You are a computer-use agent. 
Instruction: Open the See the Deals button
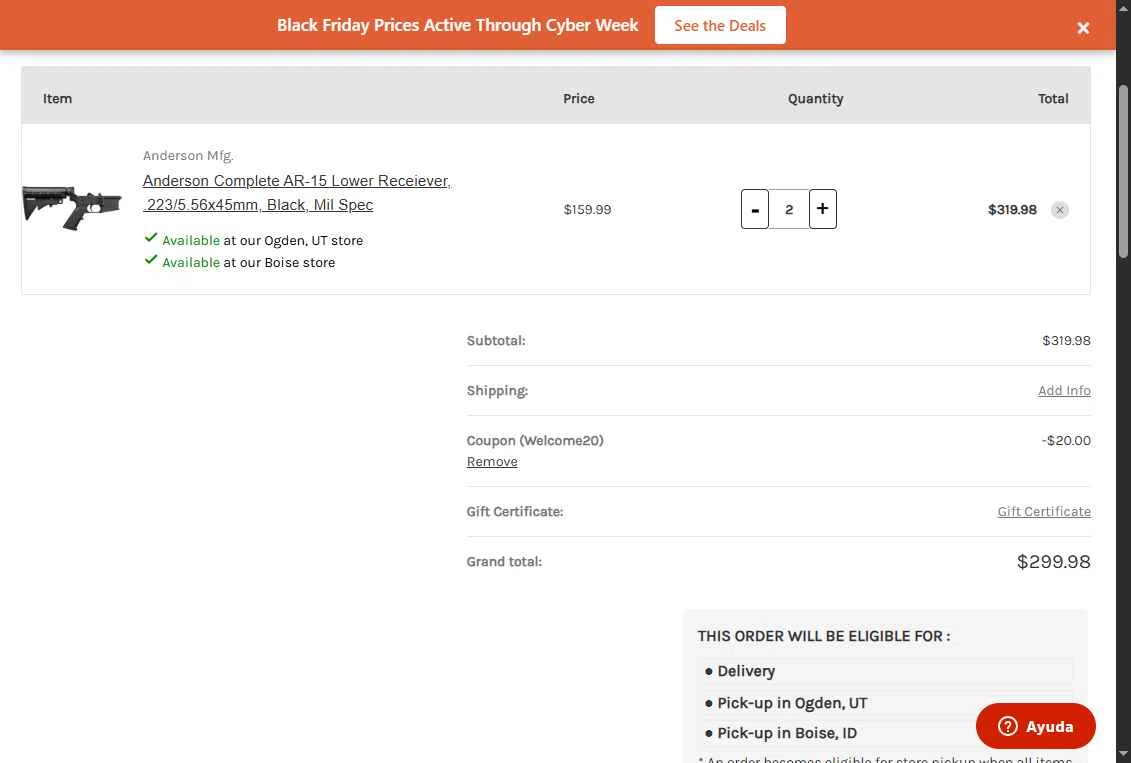pyautogui.click(x=720, y=25)
